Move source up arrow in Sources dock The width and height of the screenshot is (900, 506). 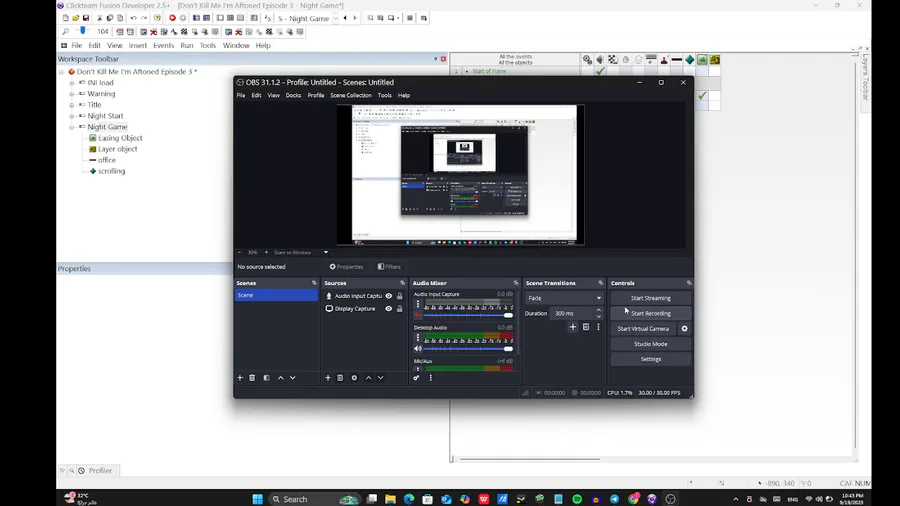tap(368, 377)
